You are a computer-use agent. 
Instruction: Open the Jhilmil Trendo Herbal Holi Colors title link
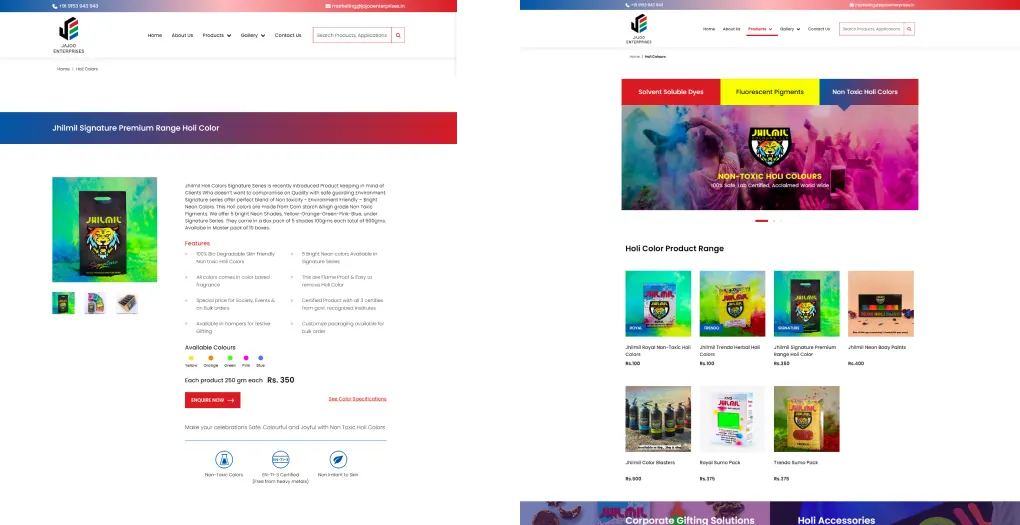(x=730, y=351)
